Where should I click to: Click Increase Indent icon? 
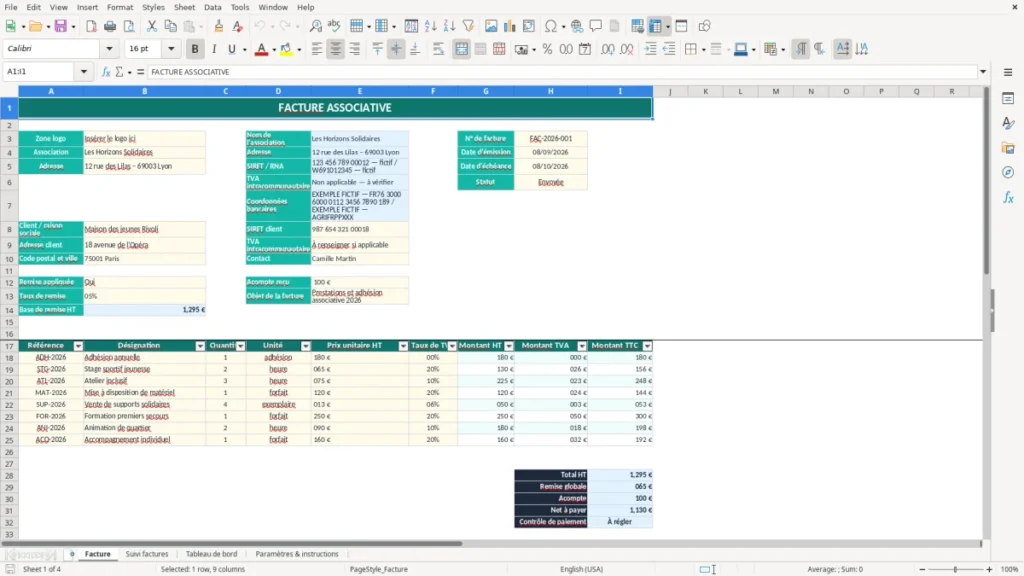[650, 49]
